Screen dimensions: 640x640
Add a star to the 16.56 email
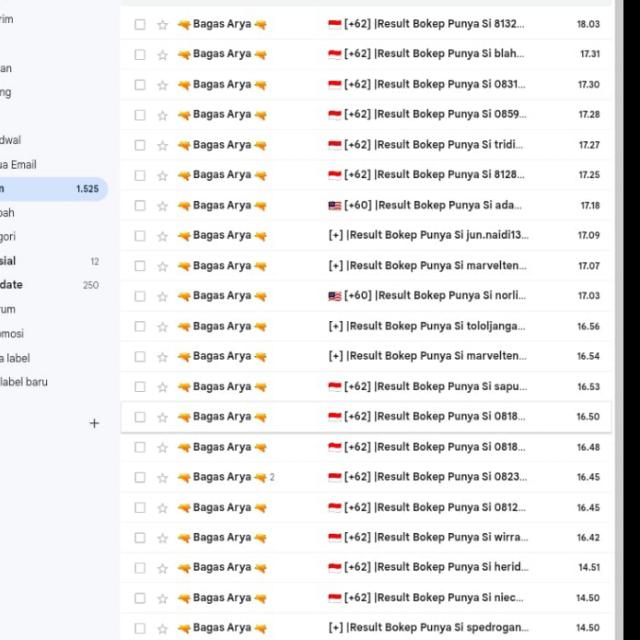pos(163,327)
